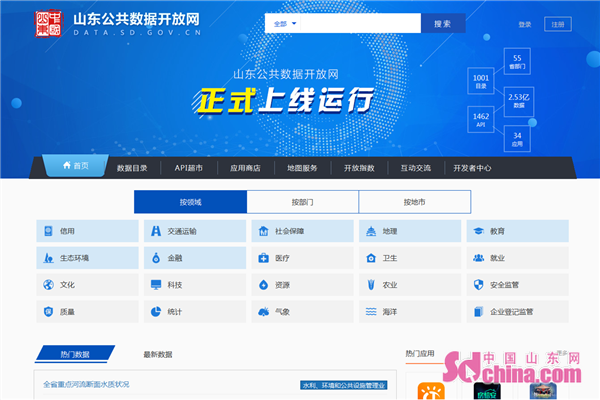Click the Shandong data portal seal logo
Image resolution: width=600 pixels, height=400 pixels.
(x=48, y=24)
